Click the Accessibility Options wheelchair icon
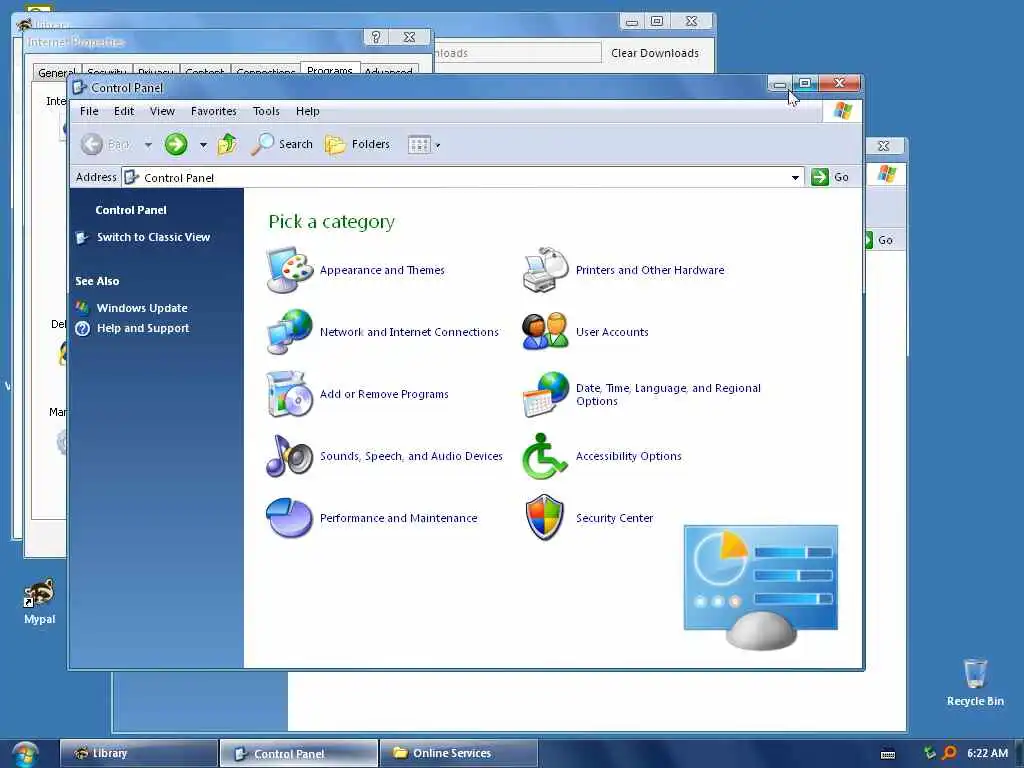 546,456
